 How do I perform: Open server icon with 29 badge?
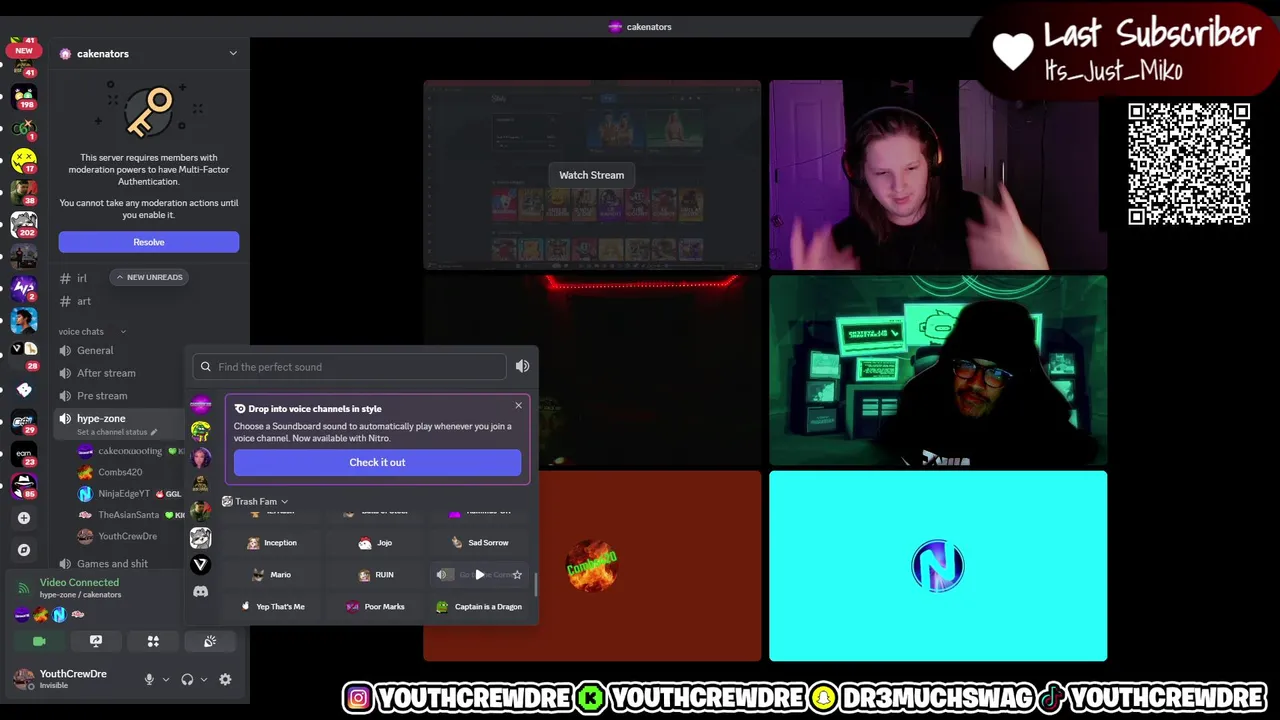click(x=24, y=422)
